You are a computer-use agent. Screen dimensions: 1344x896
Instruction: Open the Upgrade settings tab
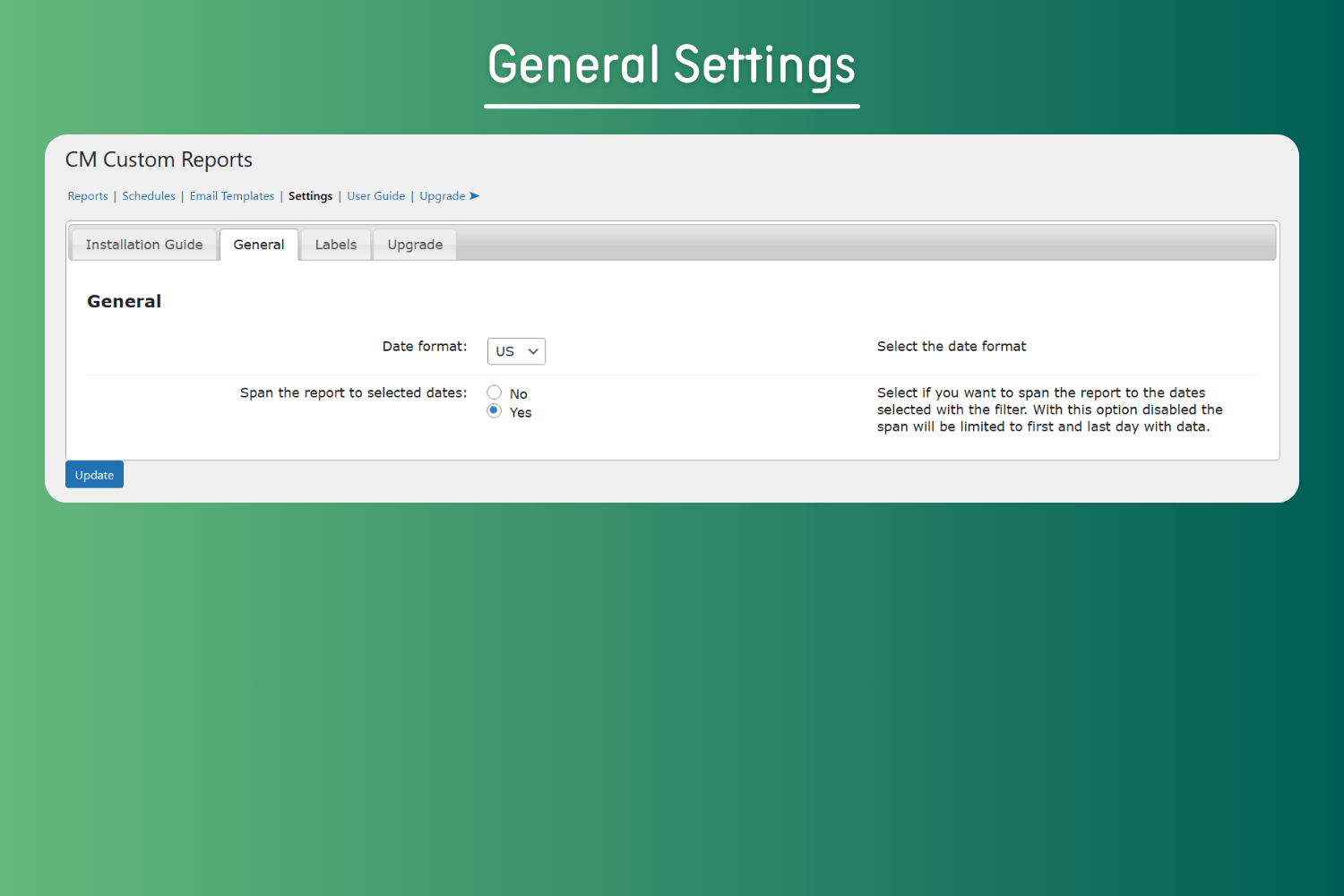pos(415,245)
